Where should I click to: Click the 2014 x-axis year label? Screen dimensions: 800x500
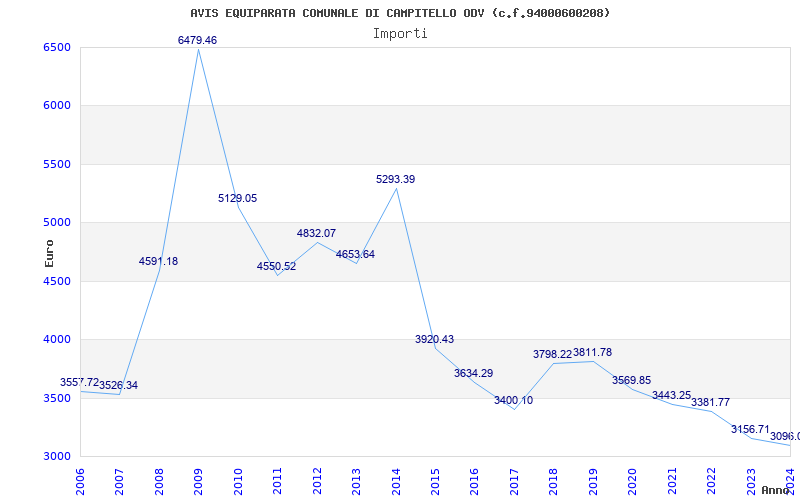coord(395,482)
